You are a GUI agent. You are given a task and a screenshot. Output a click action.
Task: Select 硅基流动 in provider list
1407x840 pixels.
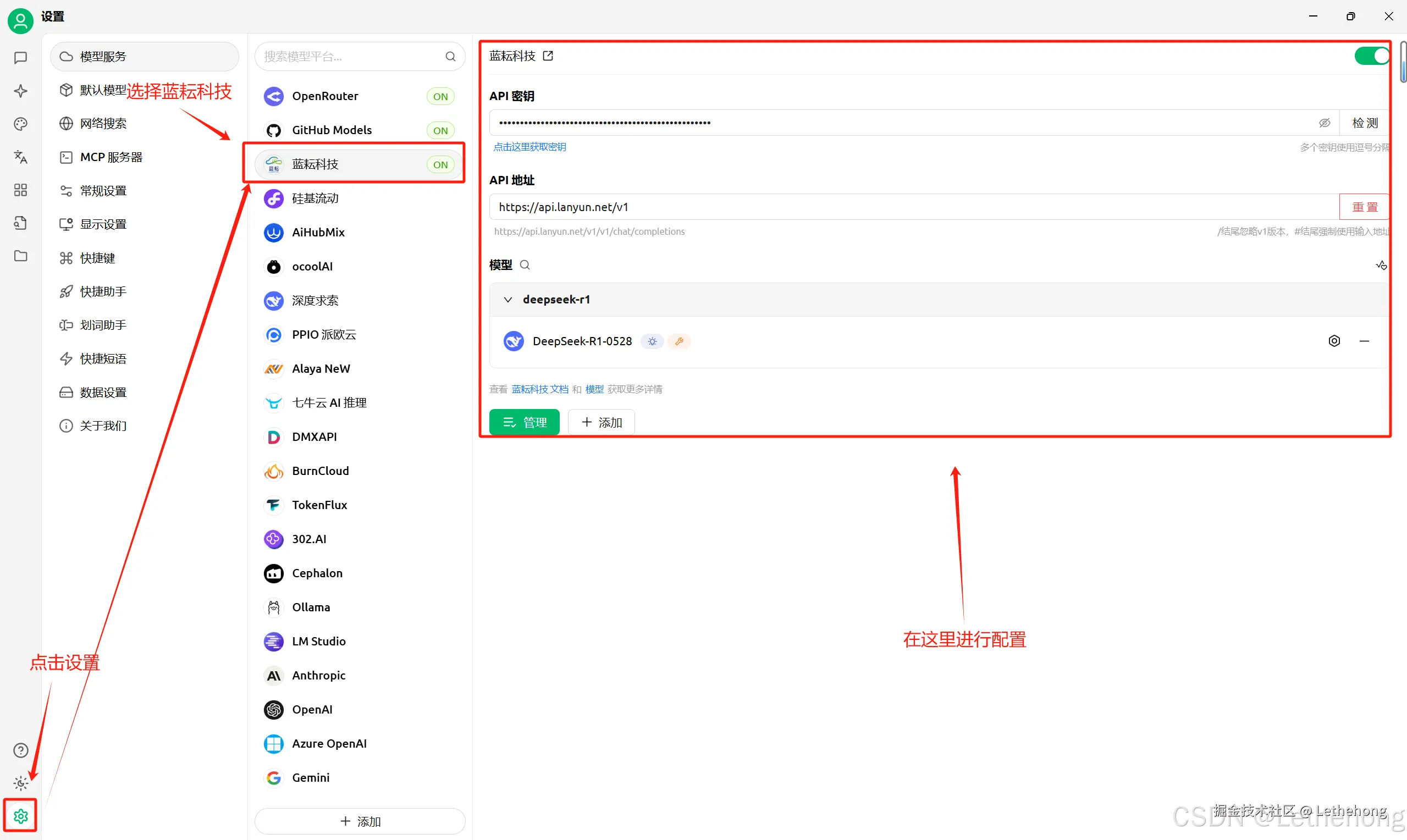pos(314,198)
